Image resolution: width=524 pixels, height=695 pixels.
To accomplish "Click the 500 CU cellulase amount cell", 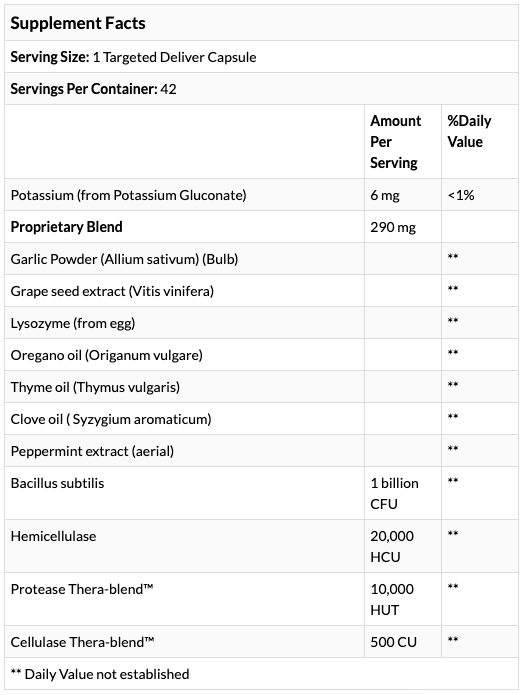I will tap(394, 642).
